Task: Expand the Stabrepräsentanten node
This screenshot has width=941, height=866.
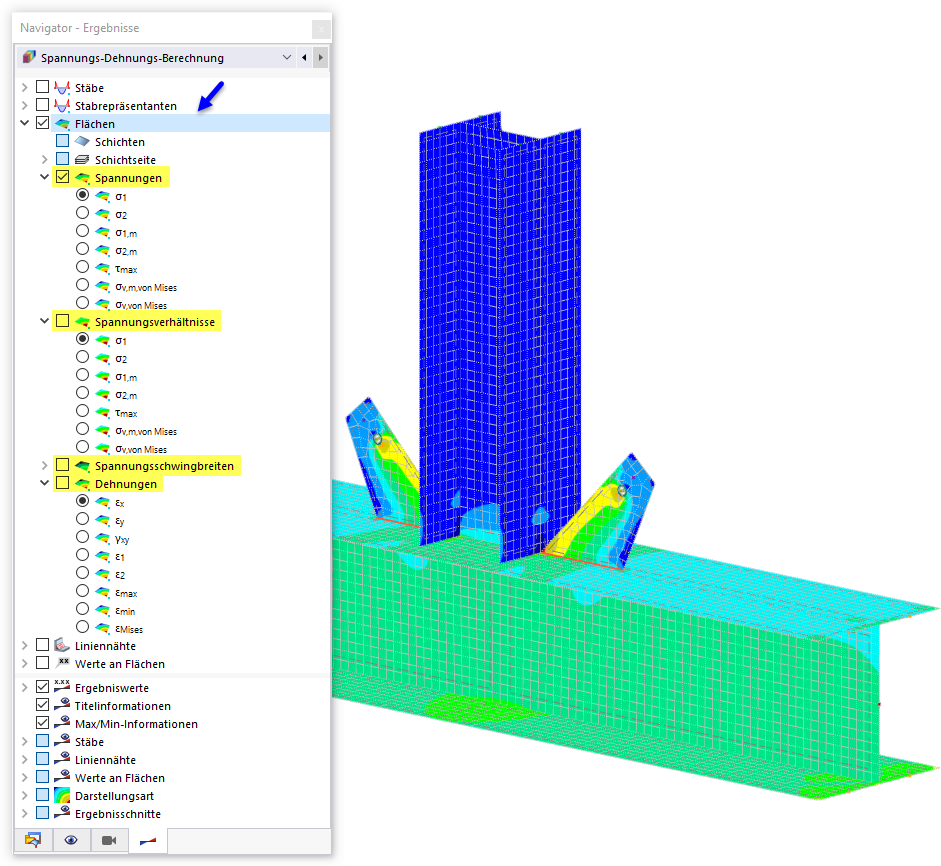Action: click(25, 106)
